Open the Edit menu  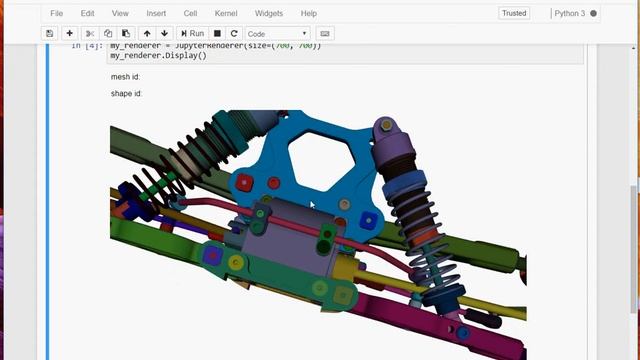pos(87,13)
